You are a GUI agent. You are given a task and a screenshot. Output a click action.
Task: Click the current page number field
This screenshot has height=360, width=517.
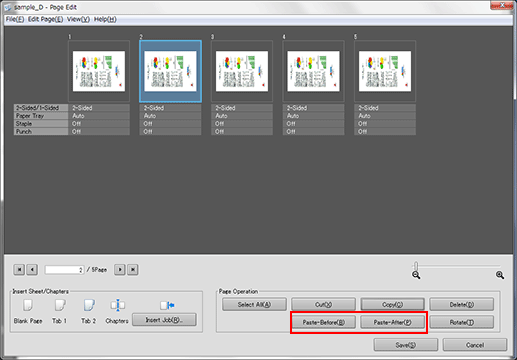pos(64,270)
